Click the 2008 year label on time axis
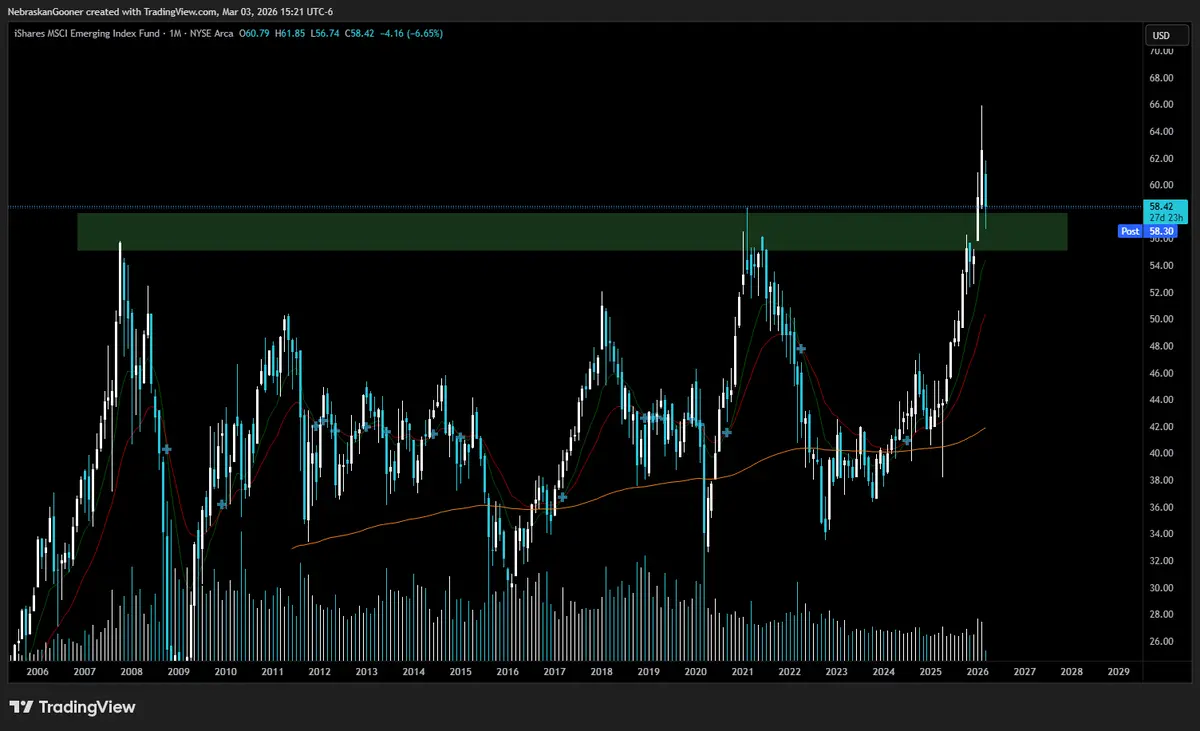The image size is (1200, 731). pyautogui.click(x=131, y=673)
